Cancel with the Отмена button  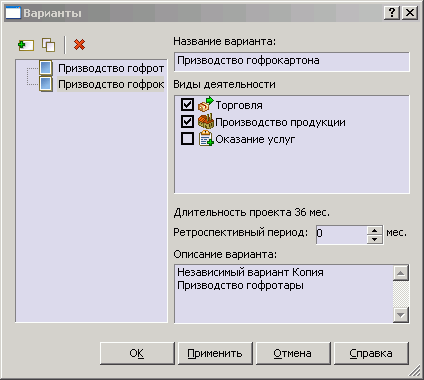pyautogui.click(x=293, y=353)
